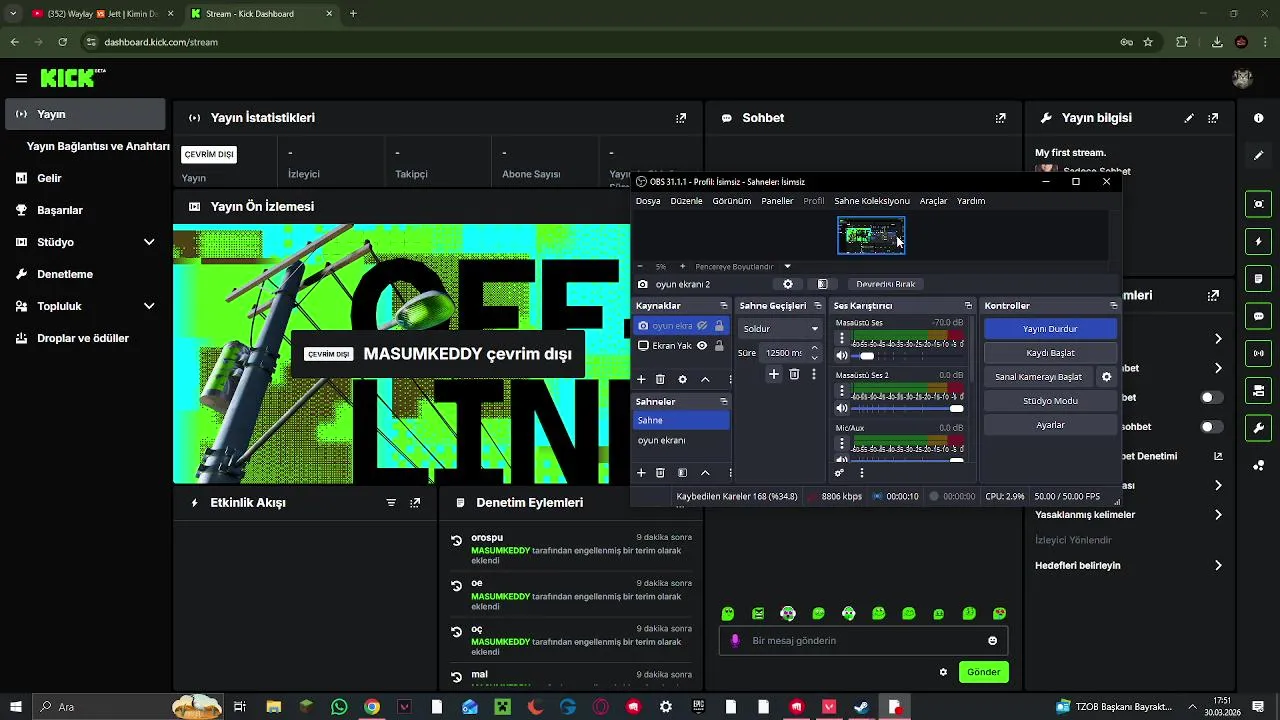Add a transition in Sahne Geçişleri
1280x720 pixels.
click(773, 374)
